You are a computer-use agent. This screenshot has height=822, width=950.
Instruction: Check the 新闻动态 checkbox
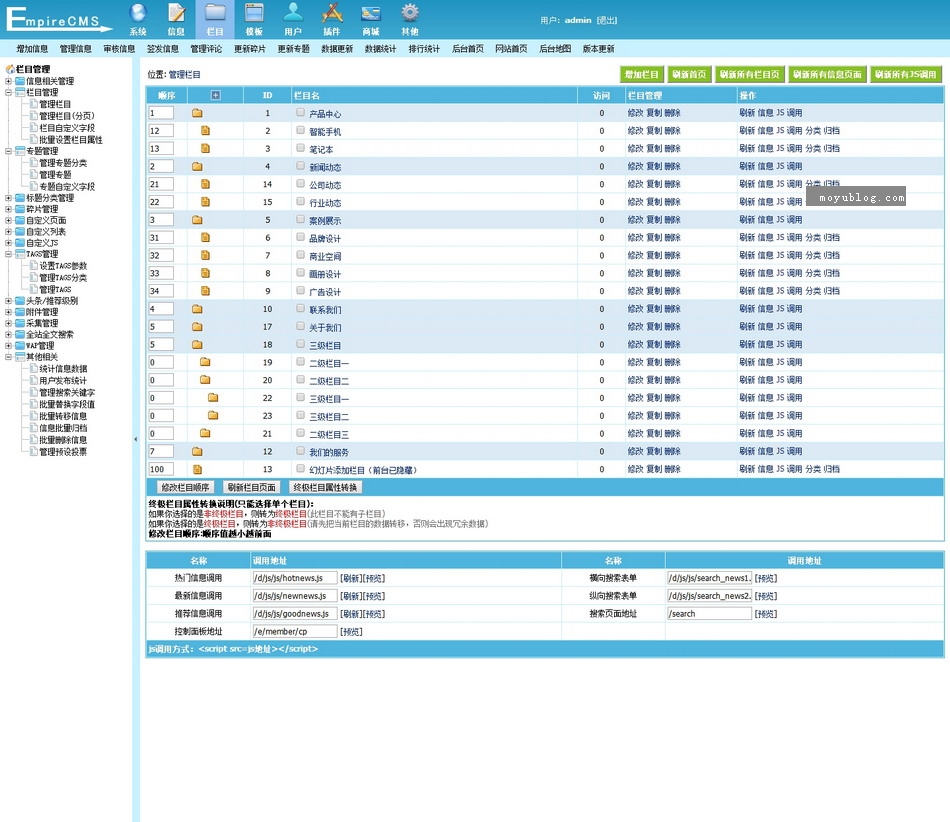tap(301, 166)
